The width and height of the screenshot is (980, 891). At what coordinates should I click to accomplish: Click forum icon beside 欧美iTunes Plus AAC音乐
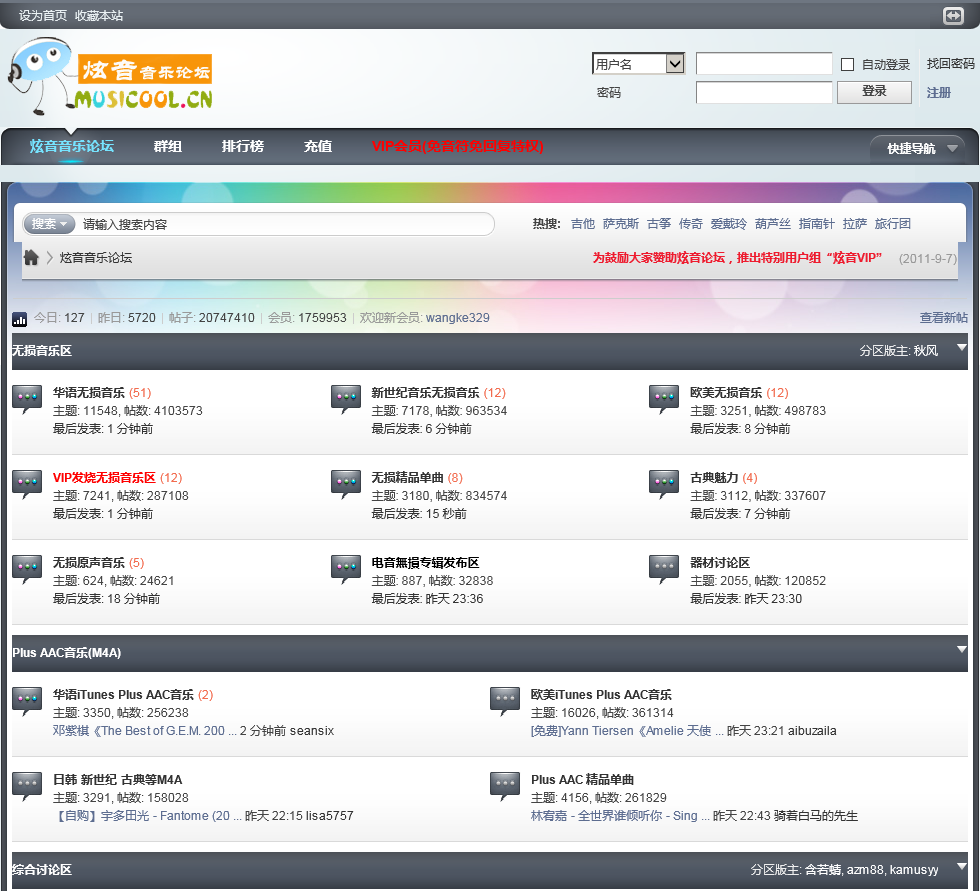click(x=506, y=701)
